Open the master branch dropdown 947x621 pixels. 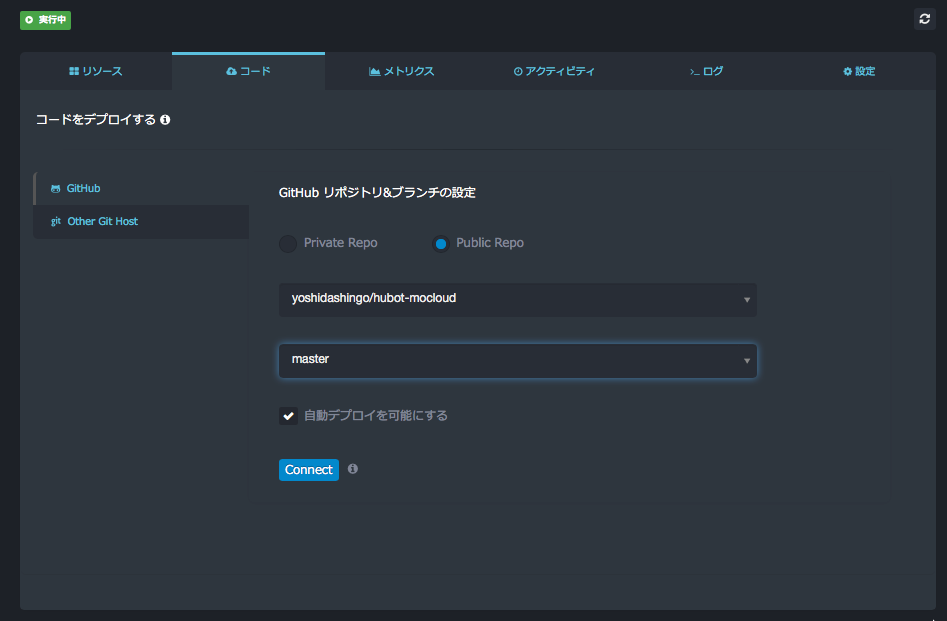[x=518, y=361]
